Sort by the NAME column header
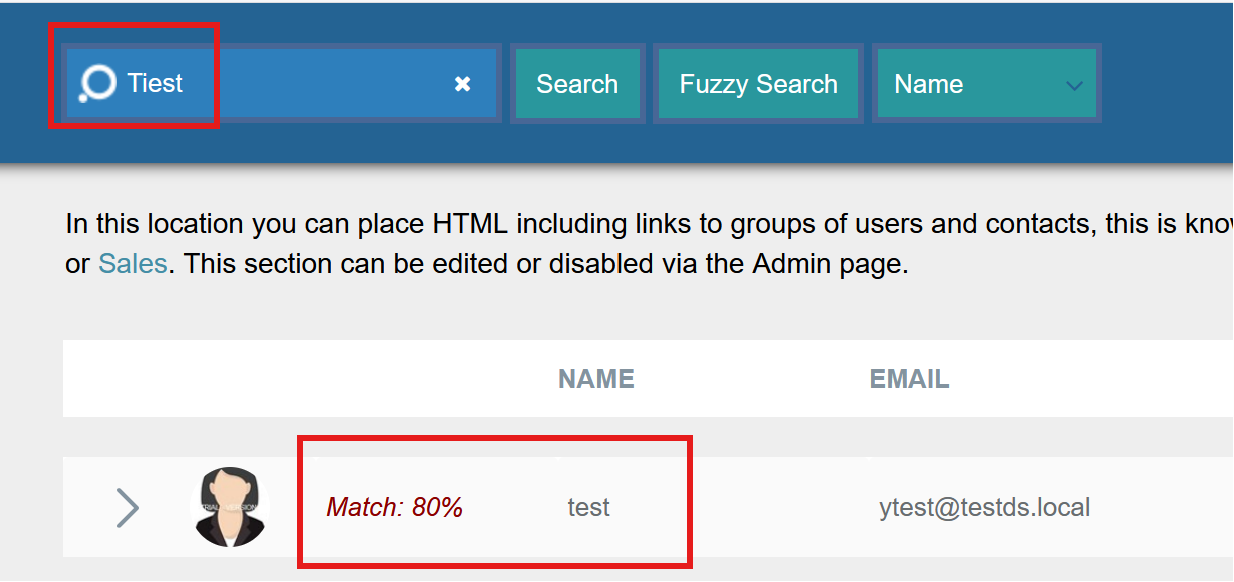This screenshot has height=582, width=1234. (596, 379)
